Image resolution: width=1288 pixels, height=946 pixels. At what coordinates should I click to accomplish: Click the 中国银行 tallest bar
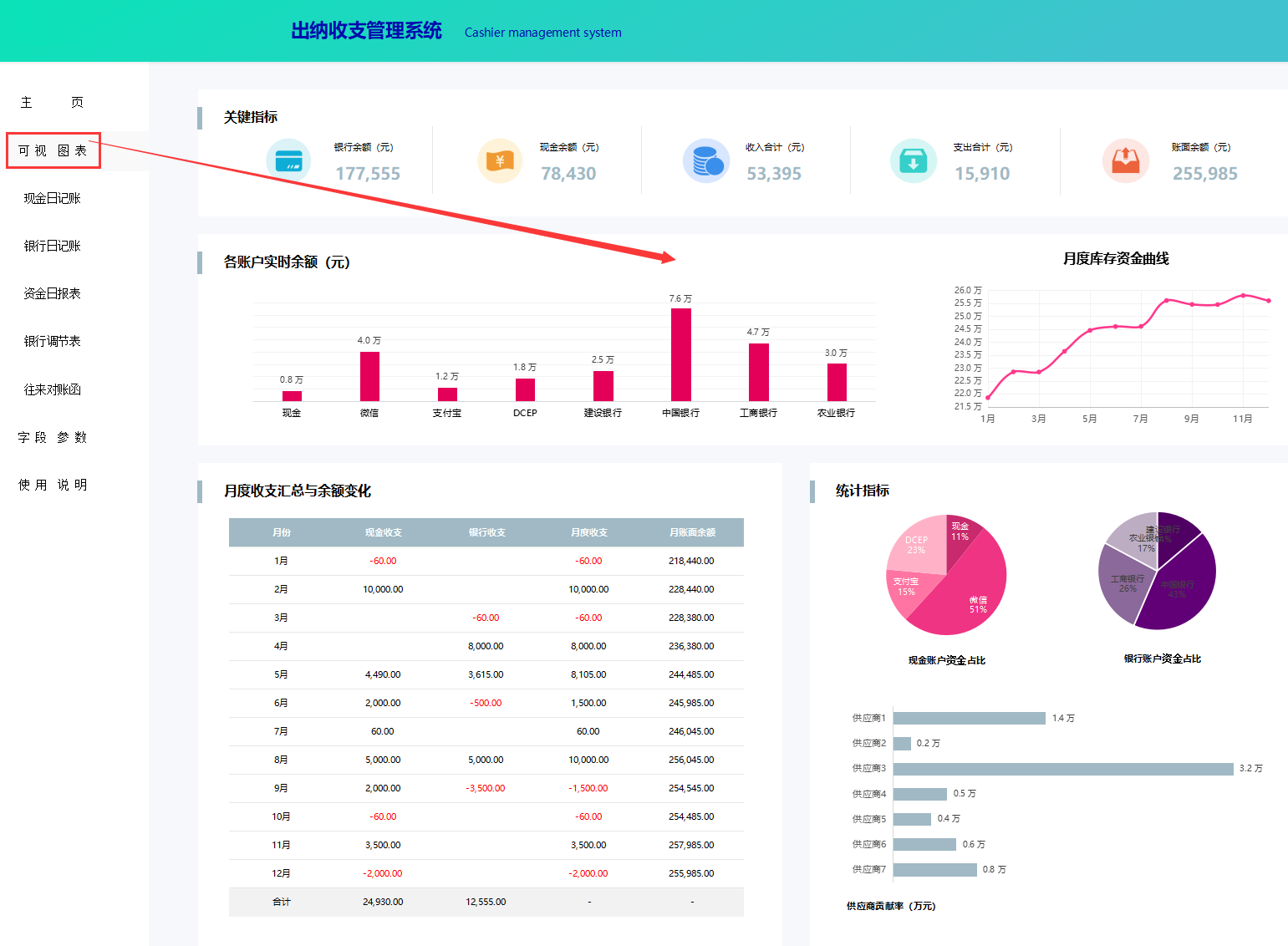681,354
